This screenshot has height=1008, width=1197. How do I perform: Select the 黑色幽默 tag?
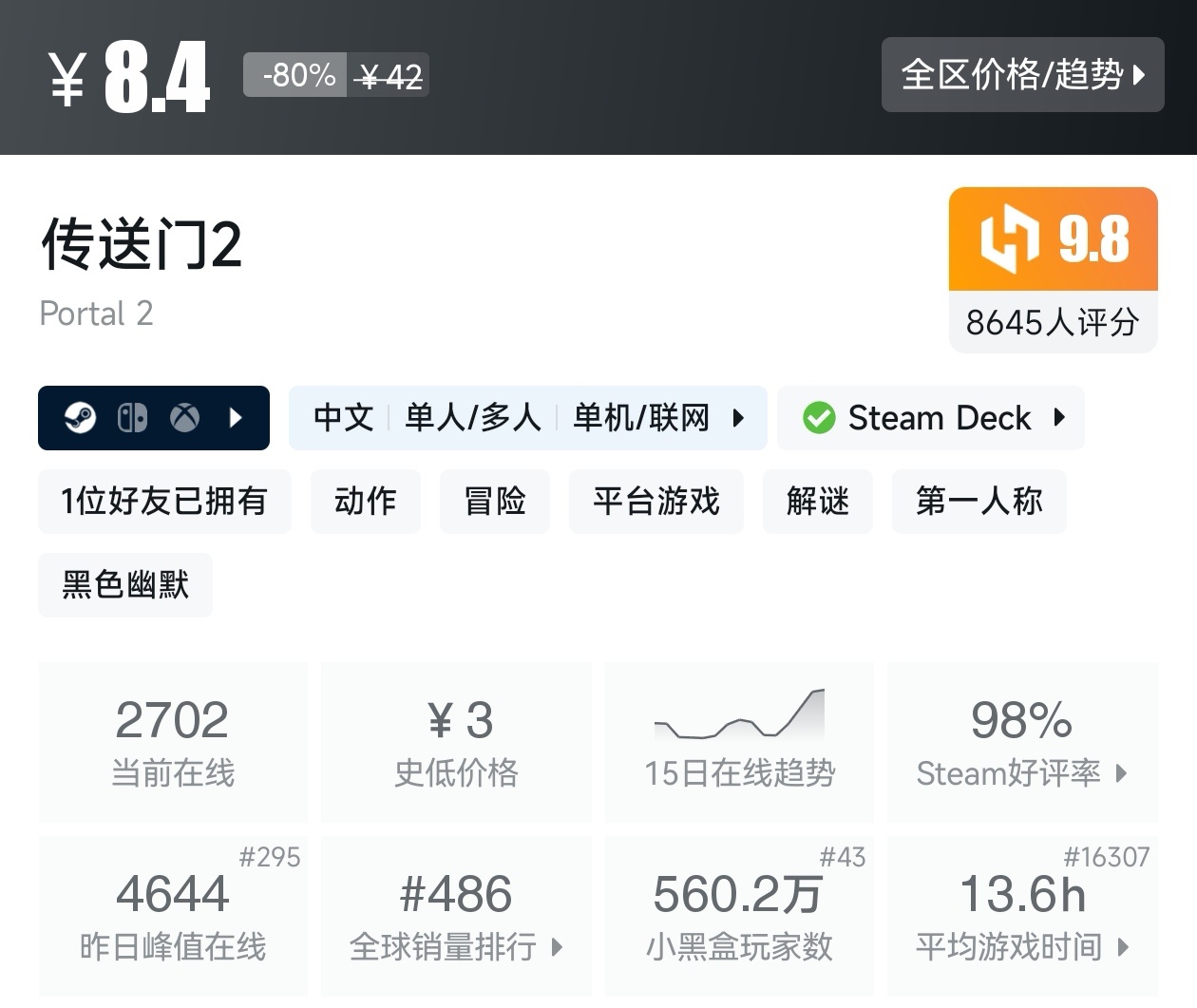point(125,584)
